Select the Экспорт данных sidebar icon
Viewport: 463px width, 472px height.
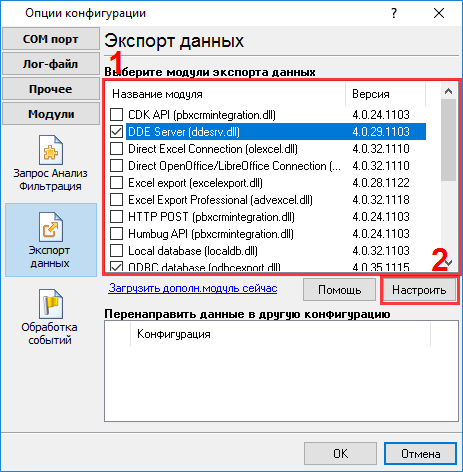point(51,240)
